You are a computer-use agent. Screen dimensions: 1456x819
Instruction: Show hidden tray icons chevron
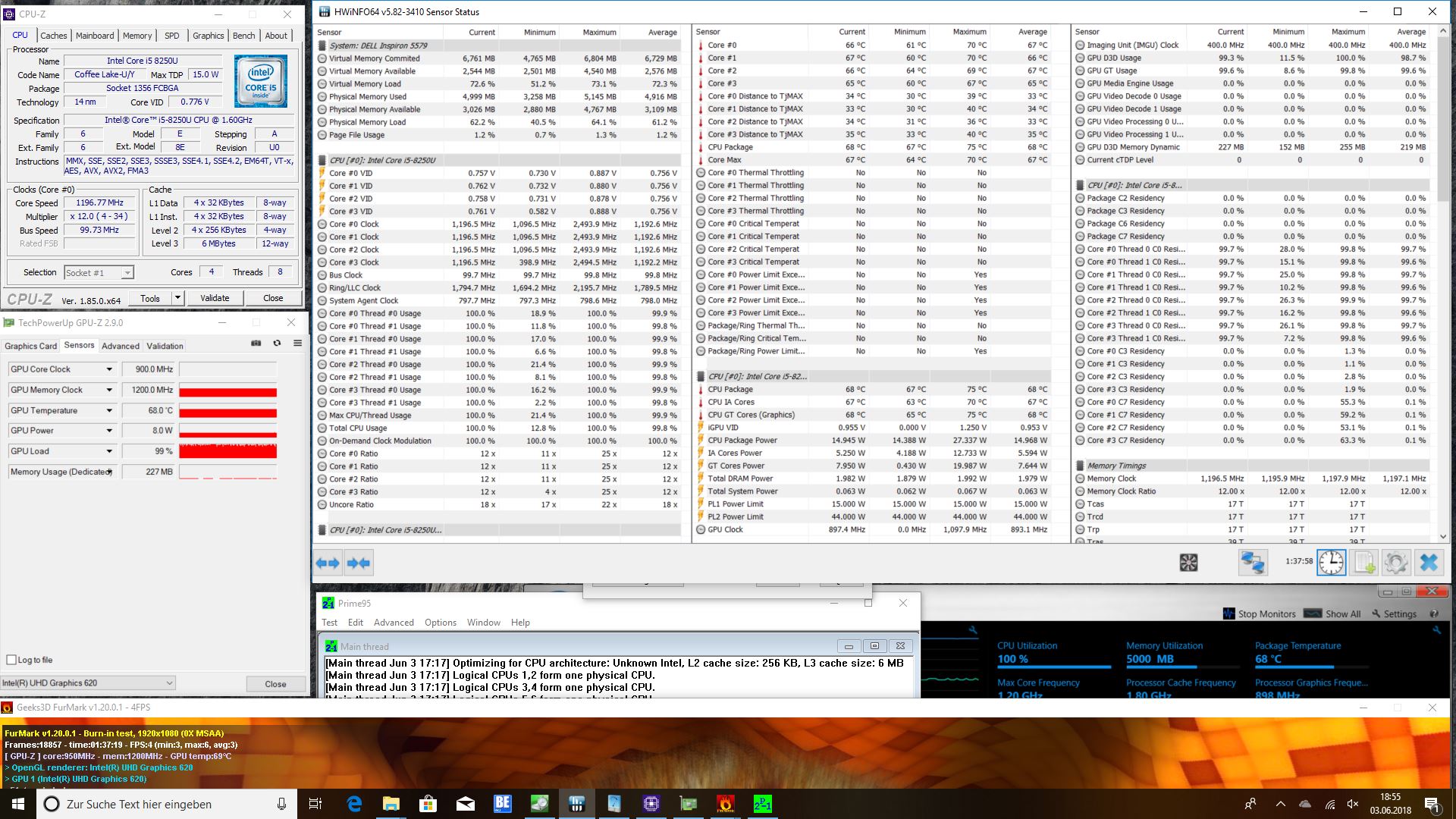click(1280, 804)
